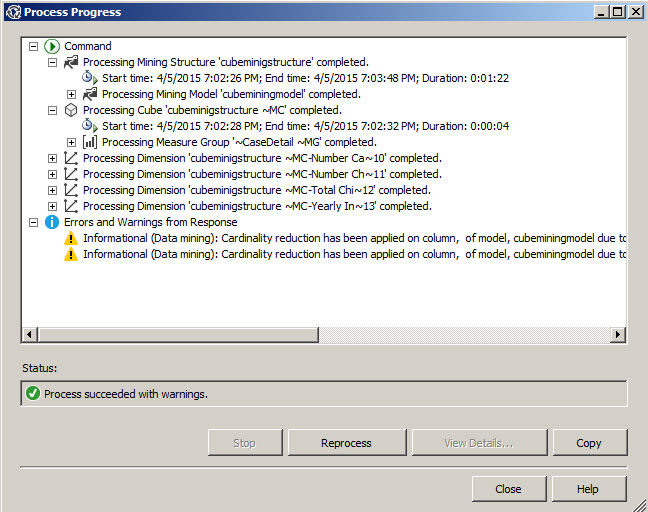648x512 pixels.
Task: Click the View Details... button
Action: (479, 443)
